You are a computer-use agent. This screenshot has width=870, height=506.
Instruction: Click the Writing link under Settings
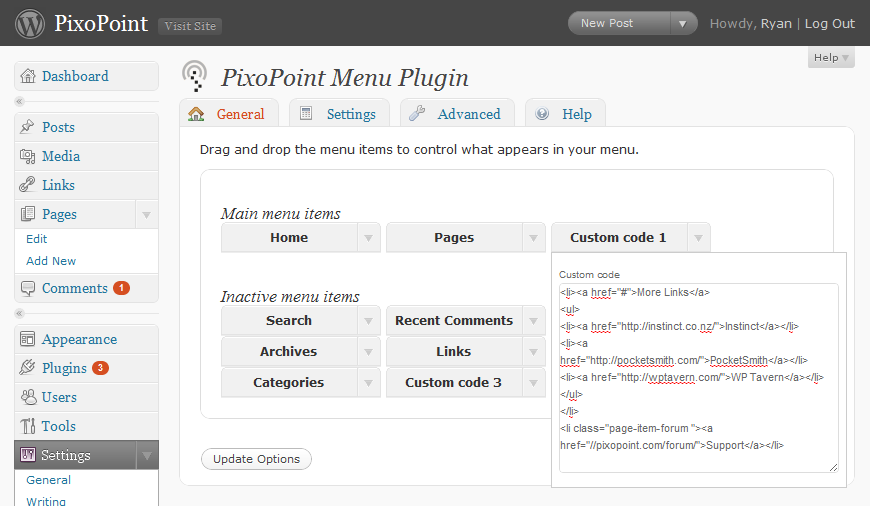[46, 501]
